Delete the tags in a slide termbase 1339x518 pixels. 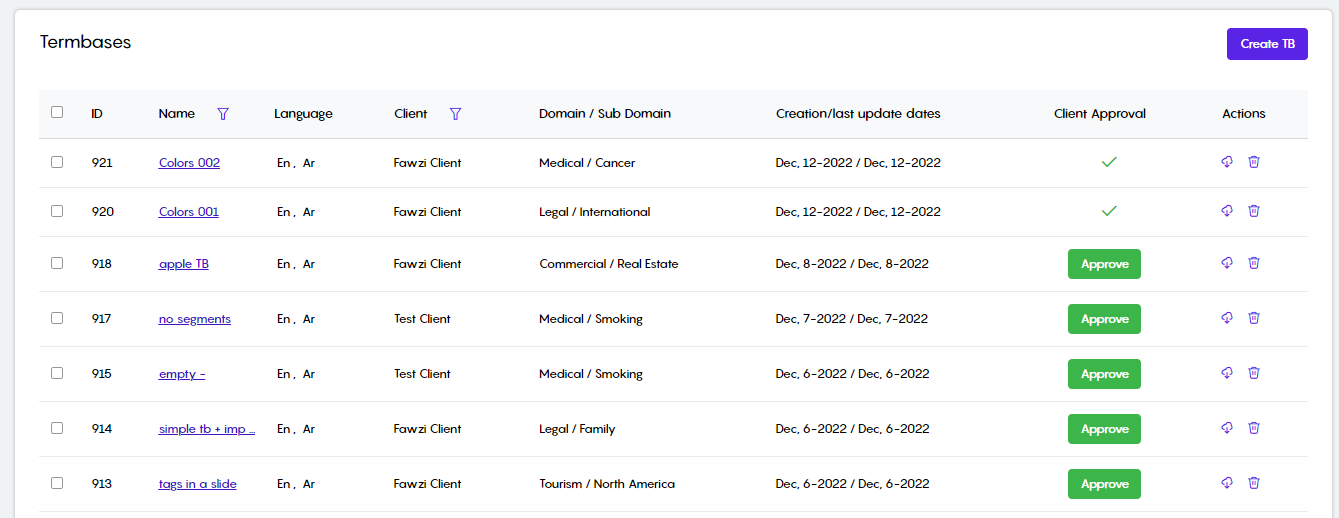click(1254, 483)
